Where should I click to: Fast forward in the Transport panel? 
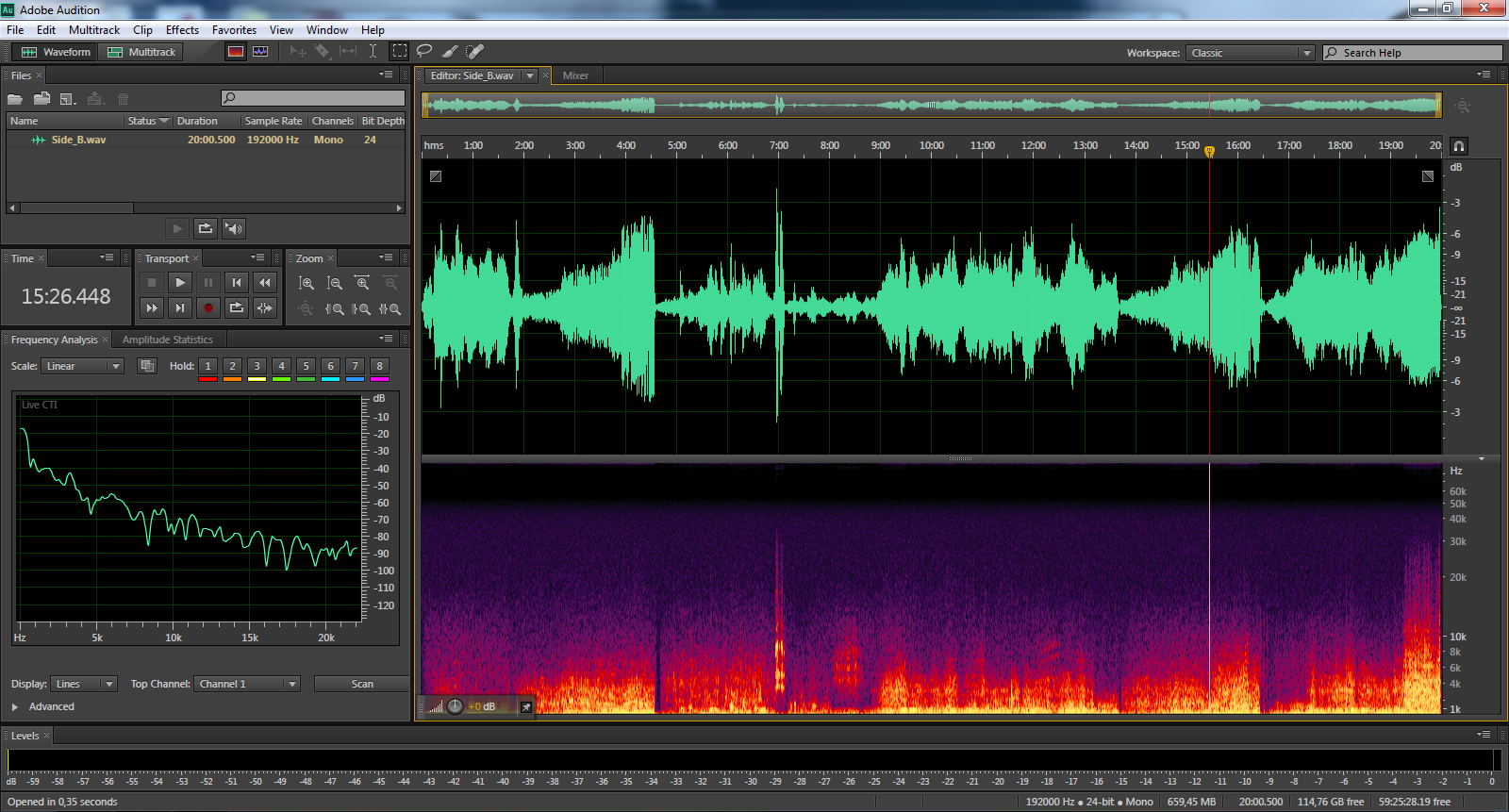point(152,307)
